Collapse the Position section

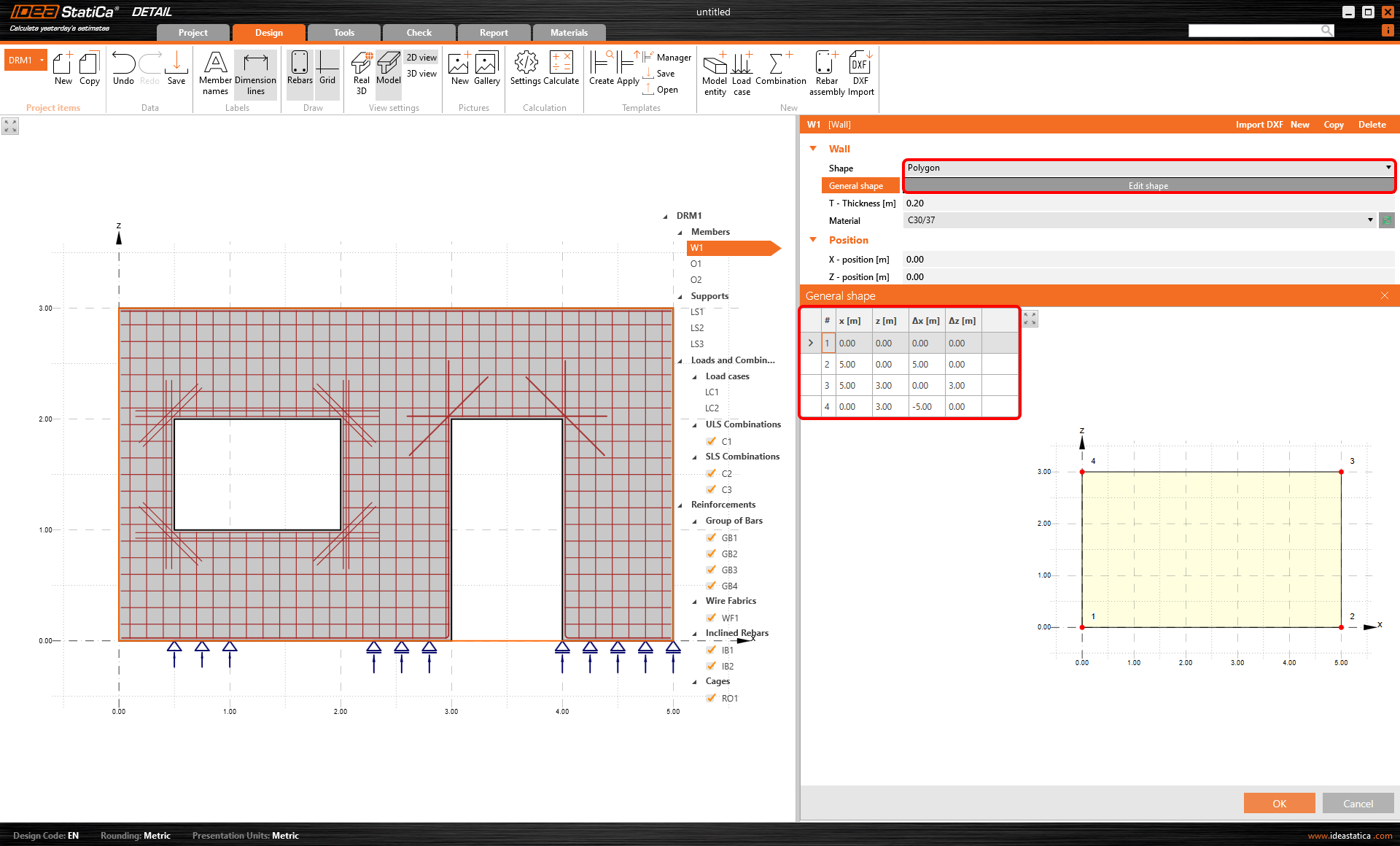[x=814, y=240]
